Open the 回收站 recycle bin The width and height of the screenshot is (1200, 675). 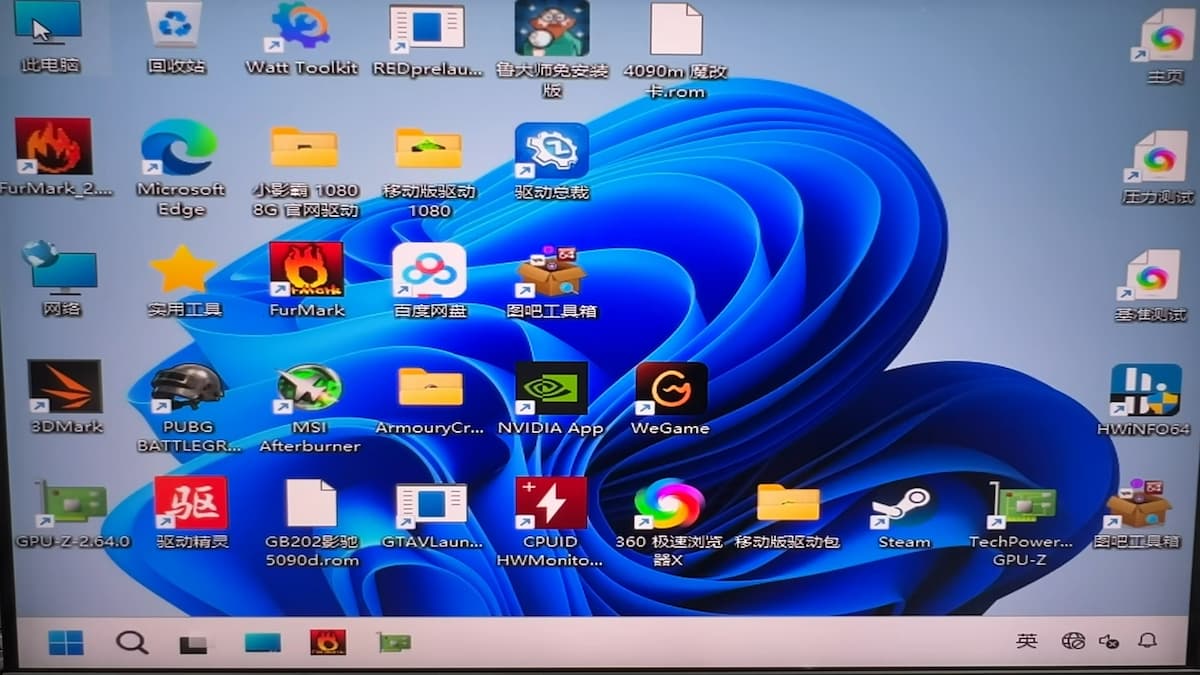(x=176, y=37)
